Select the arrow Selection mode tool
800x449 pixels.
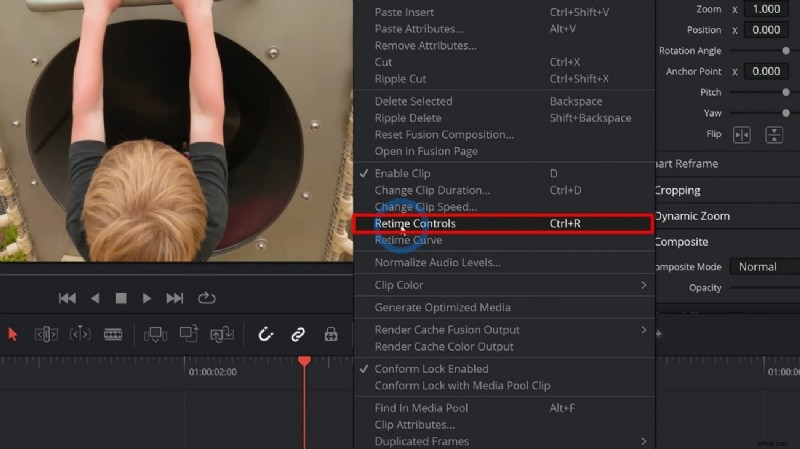(x=13, y=335)
